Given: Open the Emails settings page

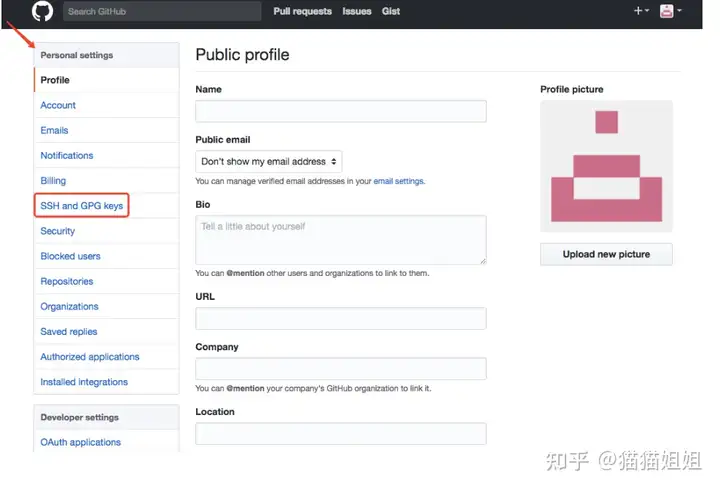Looking at the screenshot, I should (54, 130).
